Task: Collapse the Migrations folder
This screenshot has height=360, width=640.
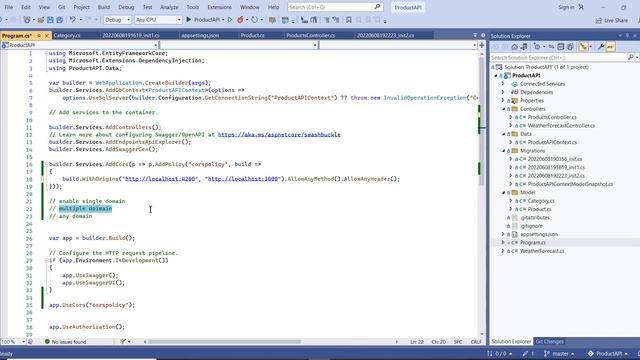Action: [x=504, y=151]
